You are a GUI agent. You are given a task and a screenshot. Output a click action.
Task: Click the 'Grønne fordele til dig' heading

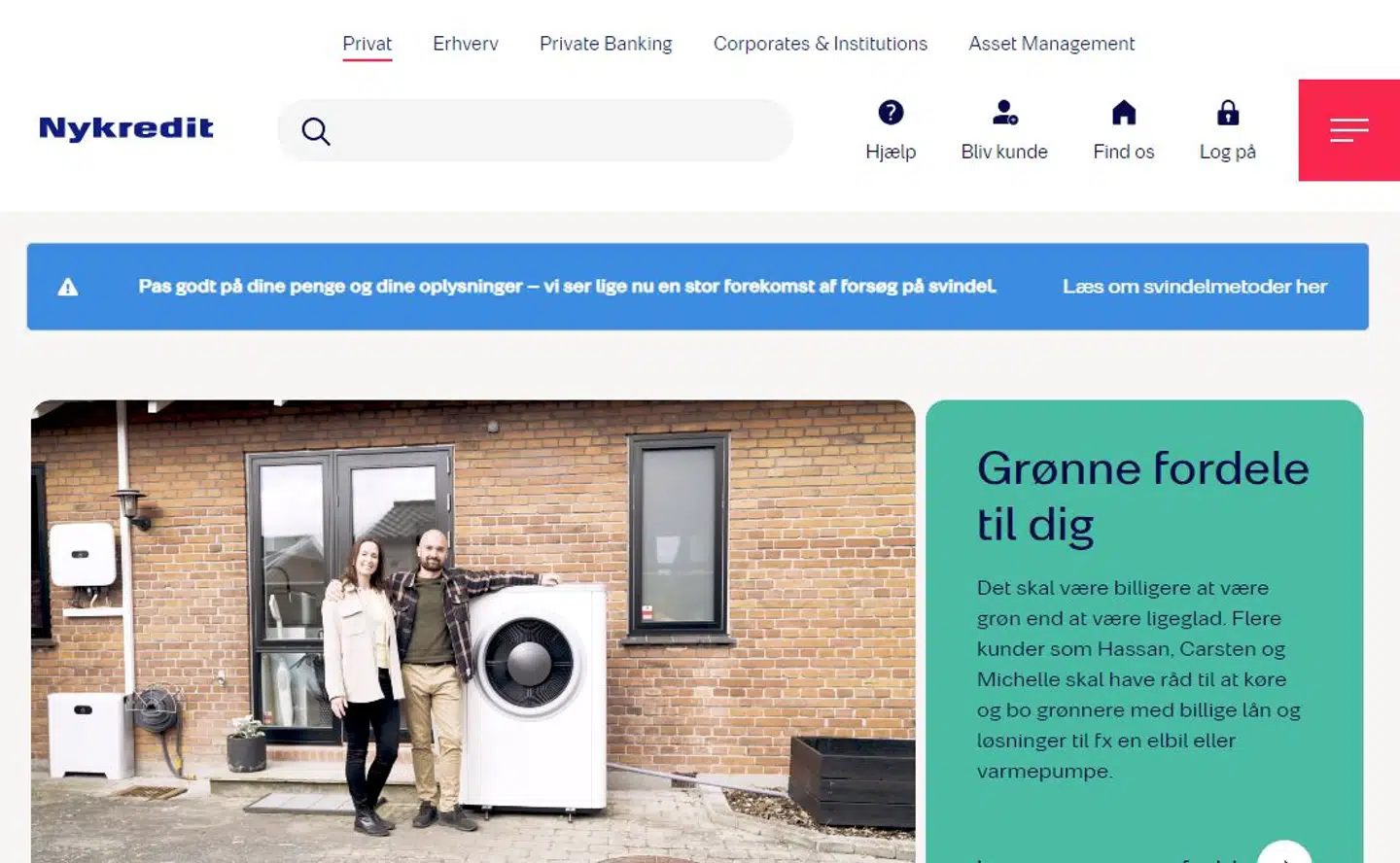[1143, 497]
